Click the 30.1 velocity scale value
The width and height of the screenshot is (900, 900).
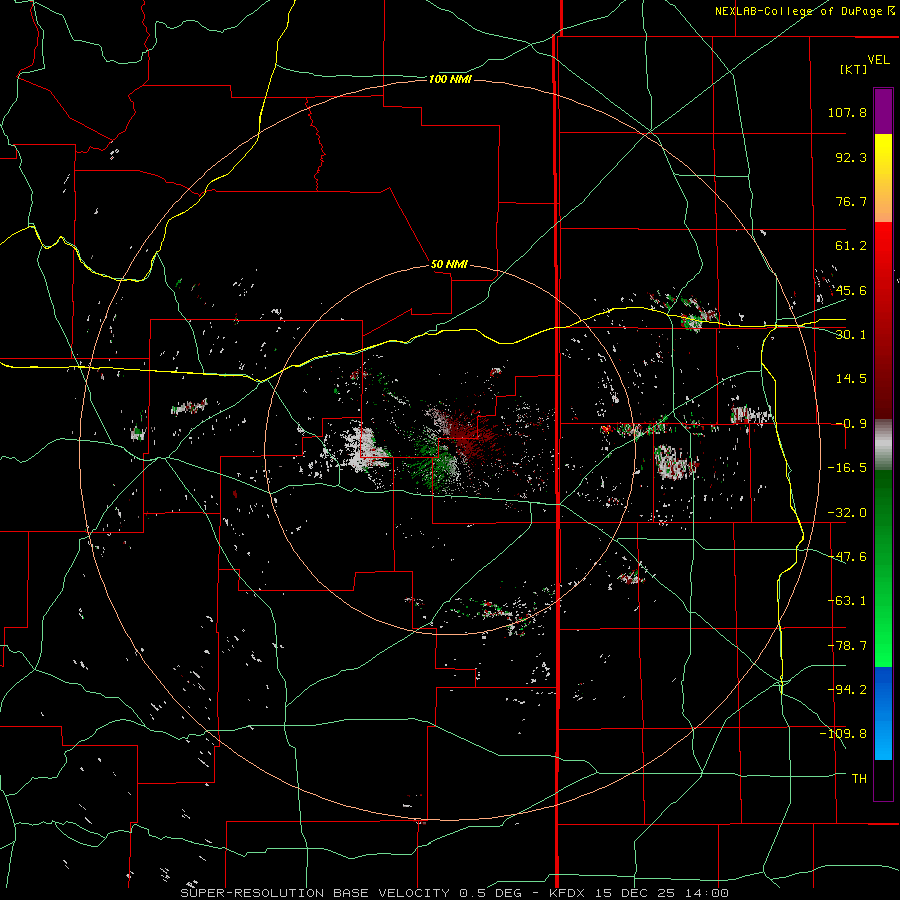click(x=851, y=335)
